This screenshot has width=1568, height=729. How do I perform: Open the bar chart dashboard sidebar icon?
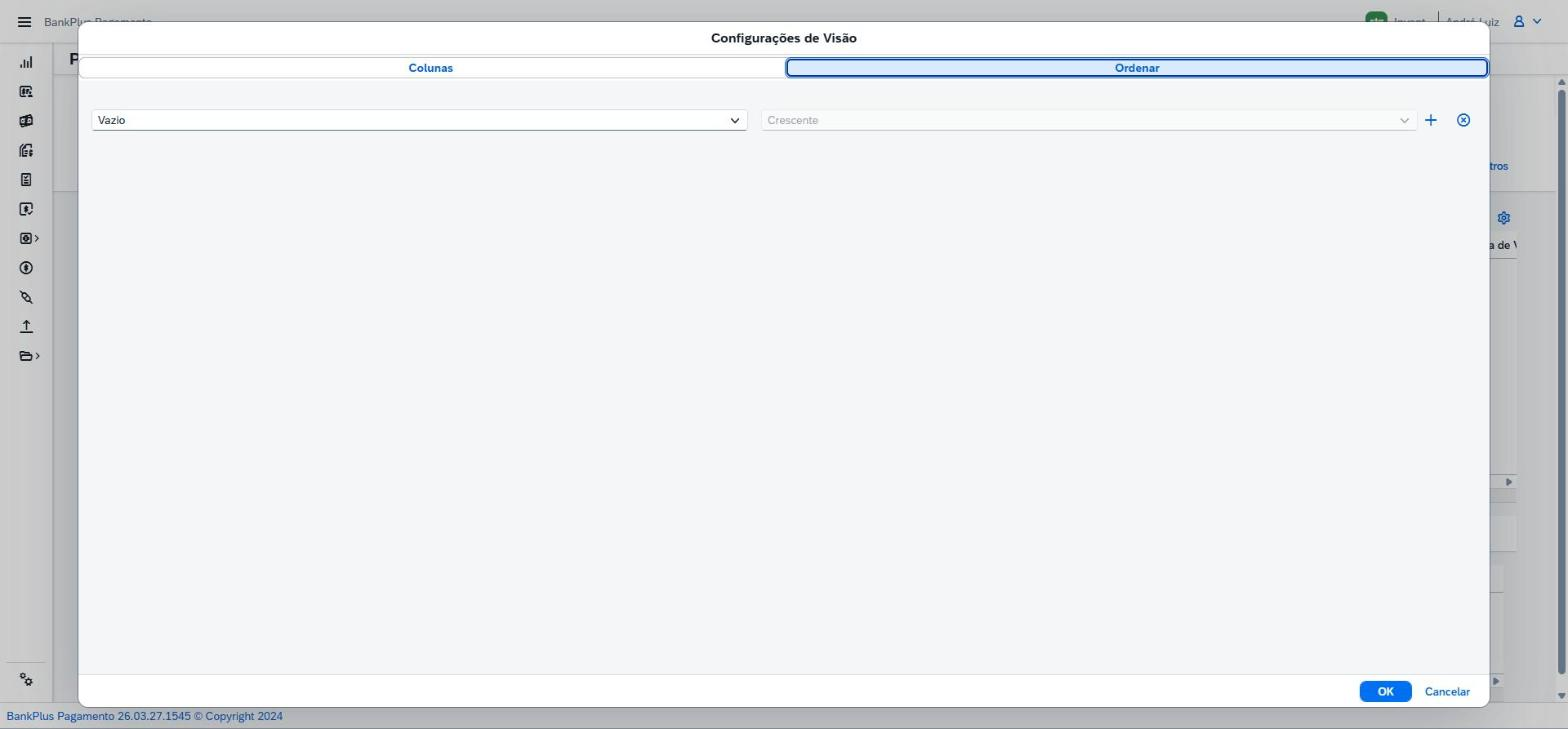click(26, 62)
